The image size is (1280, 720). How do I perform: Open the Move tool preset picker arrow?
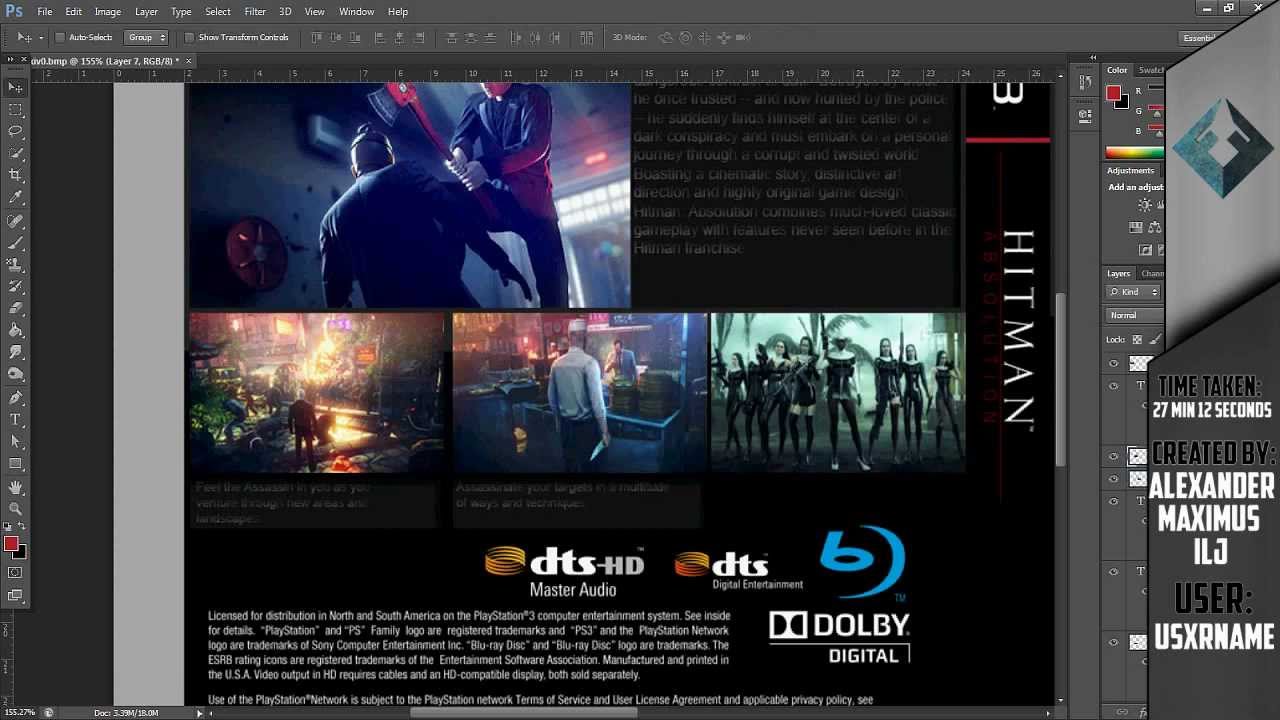click(x=39, y=38)
